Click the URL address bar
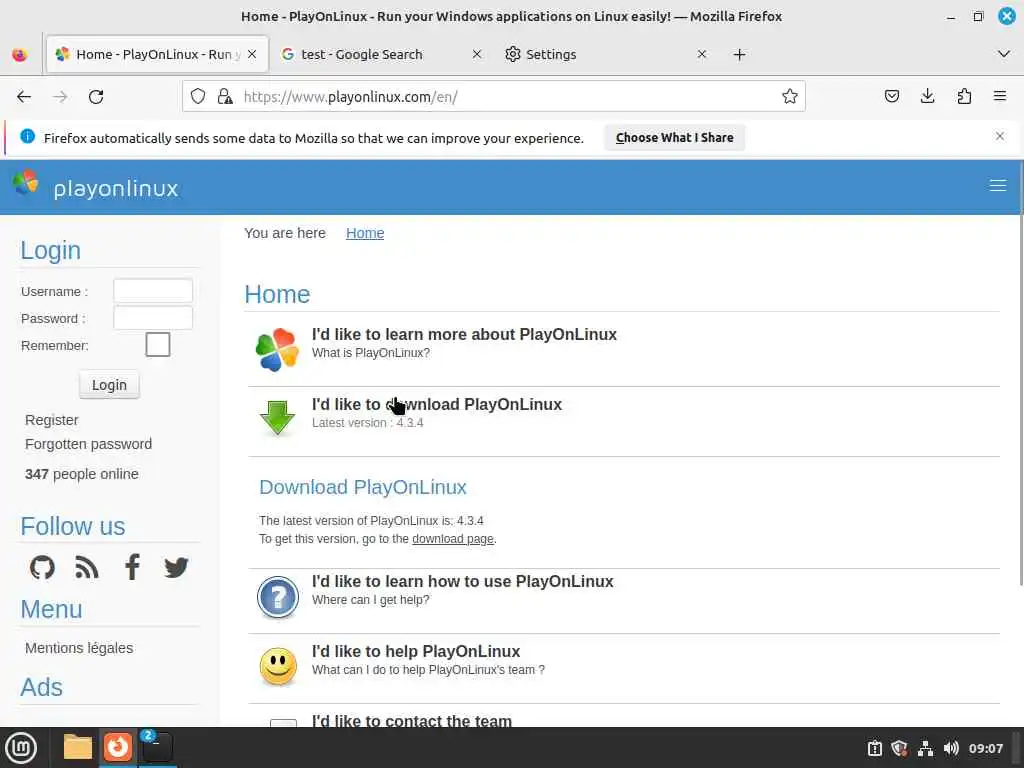 [x=493, y=97]
